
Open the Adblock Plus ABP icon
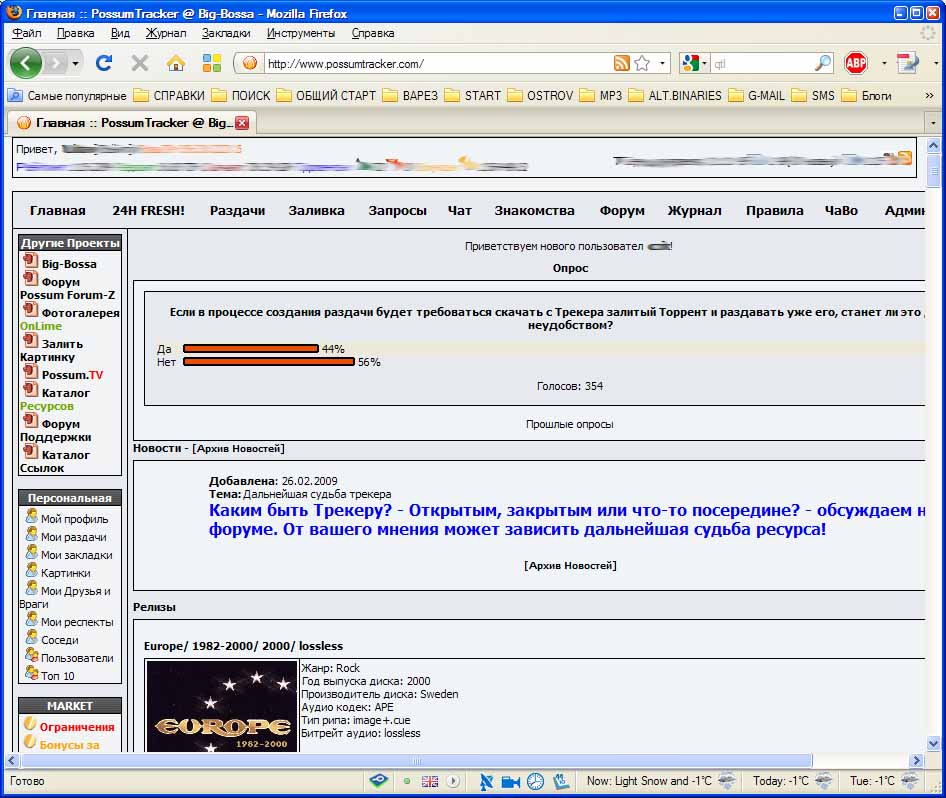(856, 63)
